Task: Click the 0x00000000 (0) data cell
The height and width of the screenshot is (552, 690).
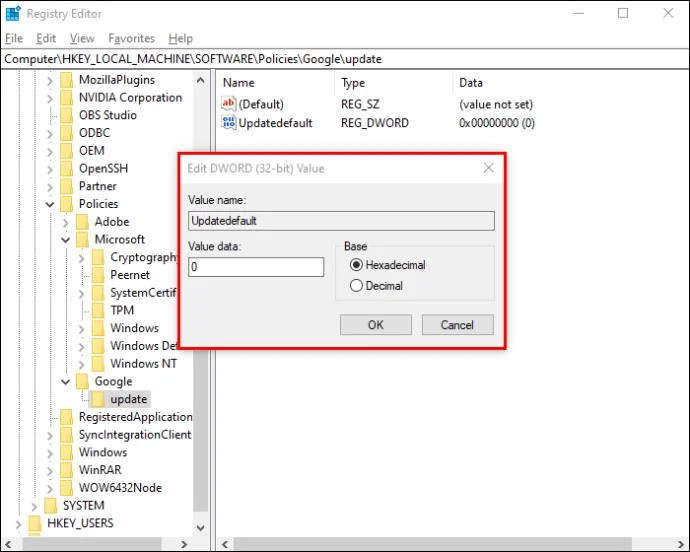Action: coord(497,123)
